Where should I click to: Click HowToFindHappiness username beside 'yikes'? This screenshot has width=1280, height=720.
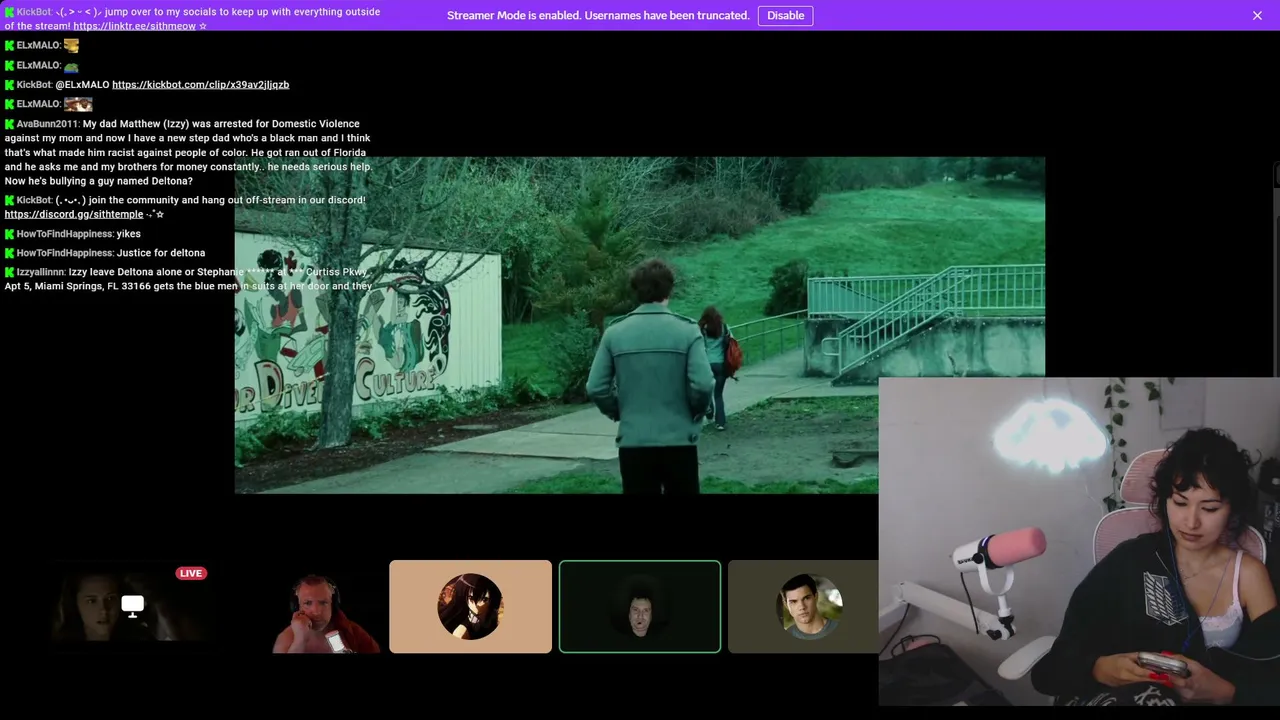click(x=64, y=234)
